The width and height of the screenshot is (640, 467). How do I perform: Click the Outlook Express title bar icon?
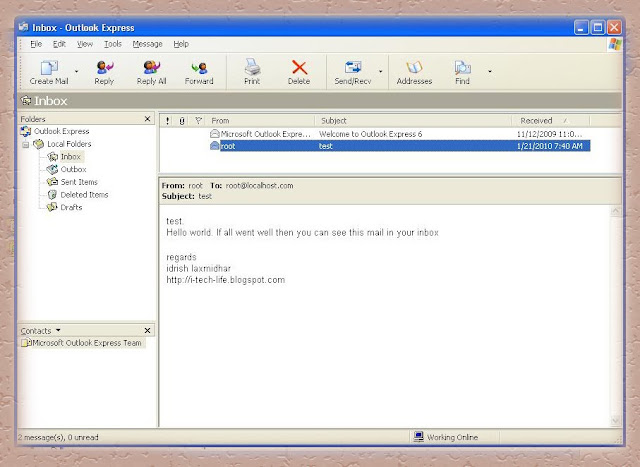pyautogui.click(x=24, y=27)
